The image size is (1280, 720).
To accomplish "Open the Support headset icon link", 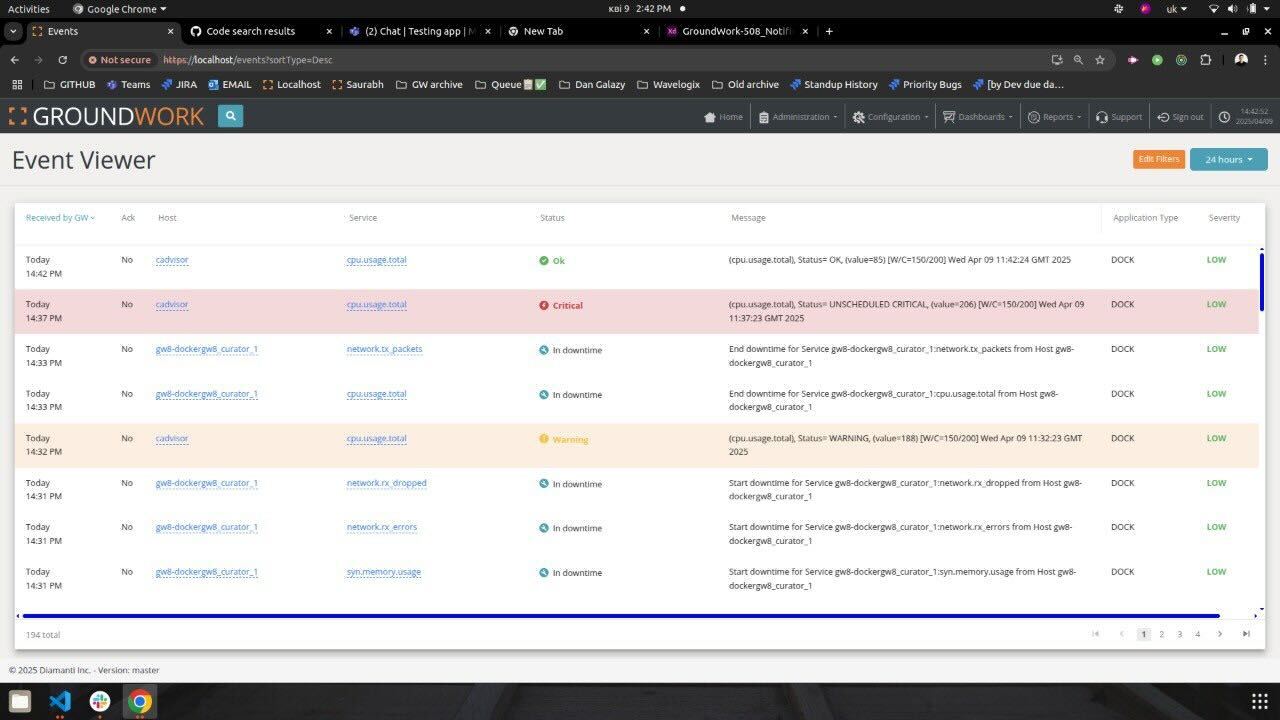I will coord(1101,117).
